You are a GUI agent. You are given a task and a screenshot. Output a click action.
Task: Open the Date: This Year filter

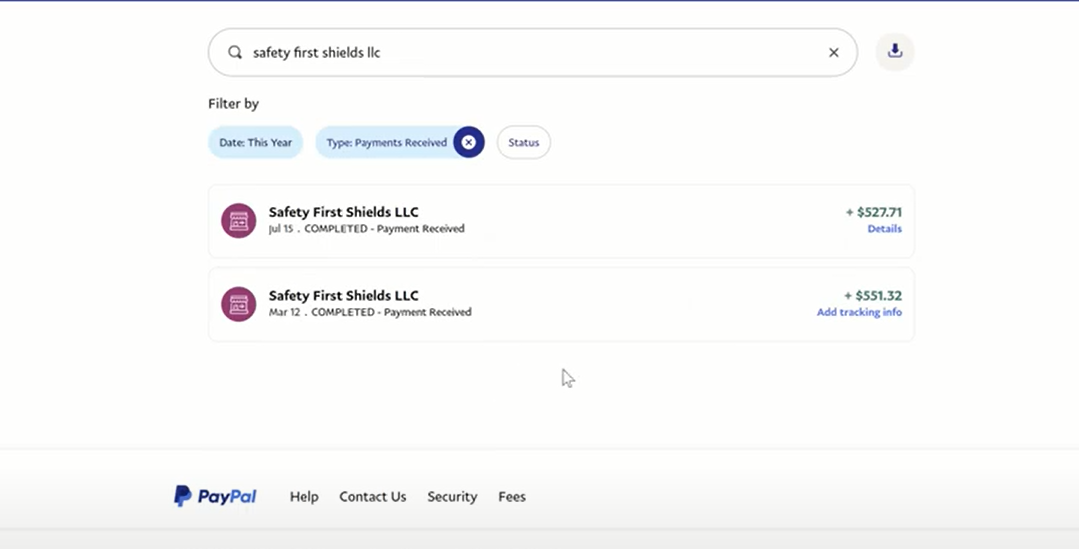click(255, 142)
